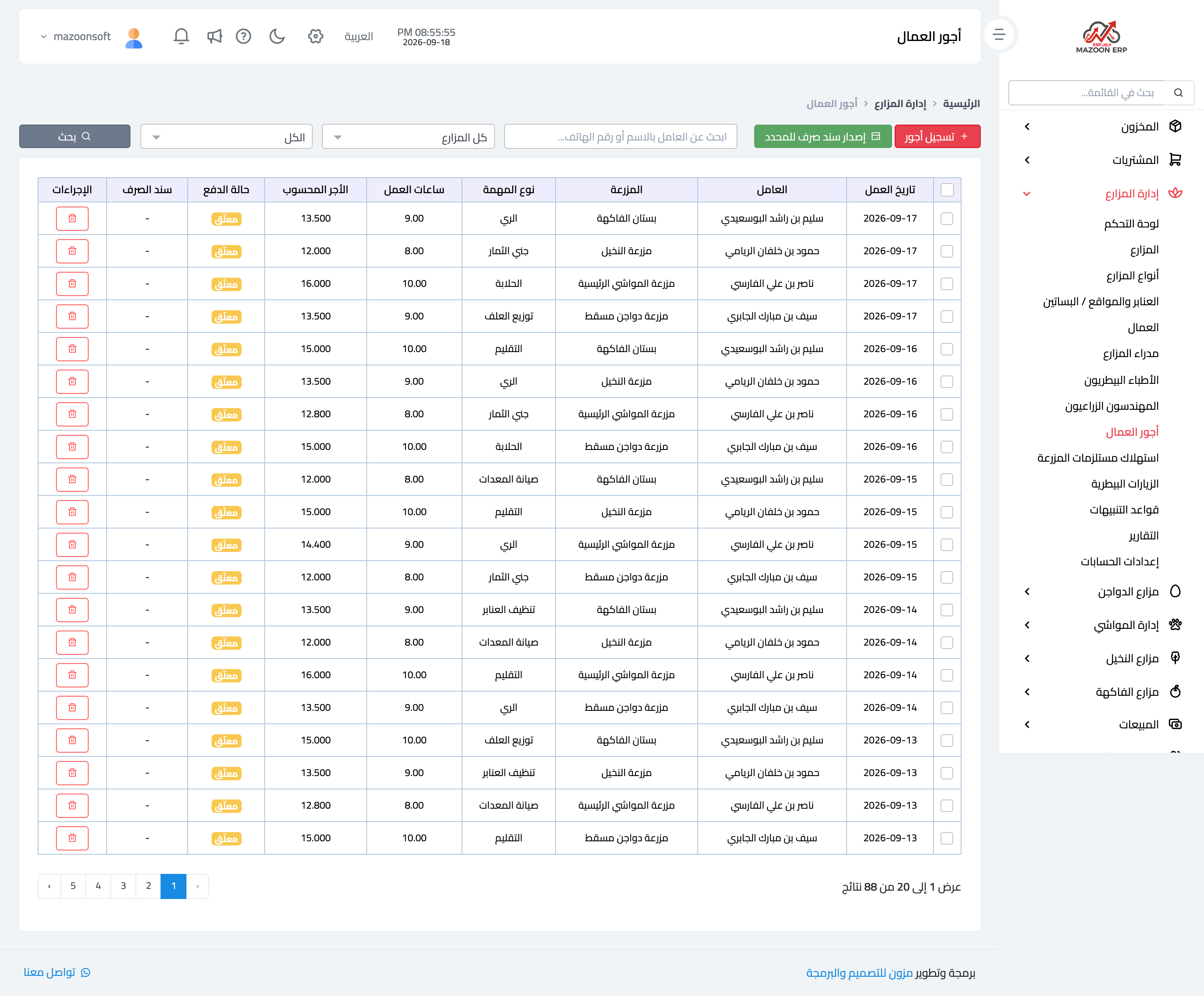Click the livestock paw icon
The width and height of the screenshot is (1204, 996).
tap(1175, 624)
